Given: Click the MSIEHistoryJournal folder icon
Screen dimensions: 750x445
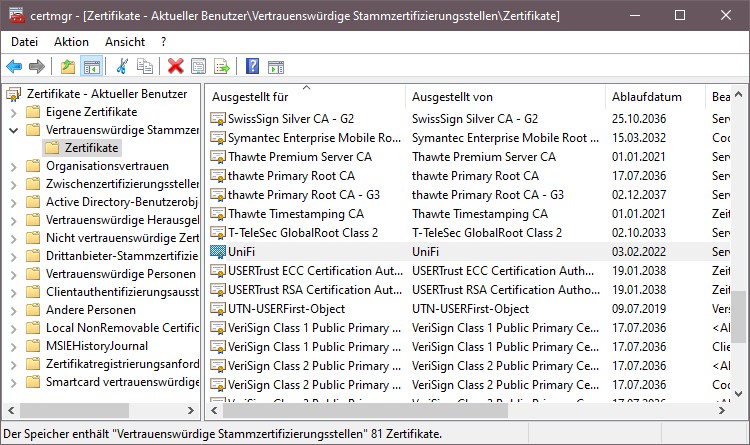Looking at the screenshot, I should coord(33,346).
